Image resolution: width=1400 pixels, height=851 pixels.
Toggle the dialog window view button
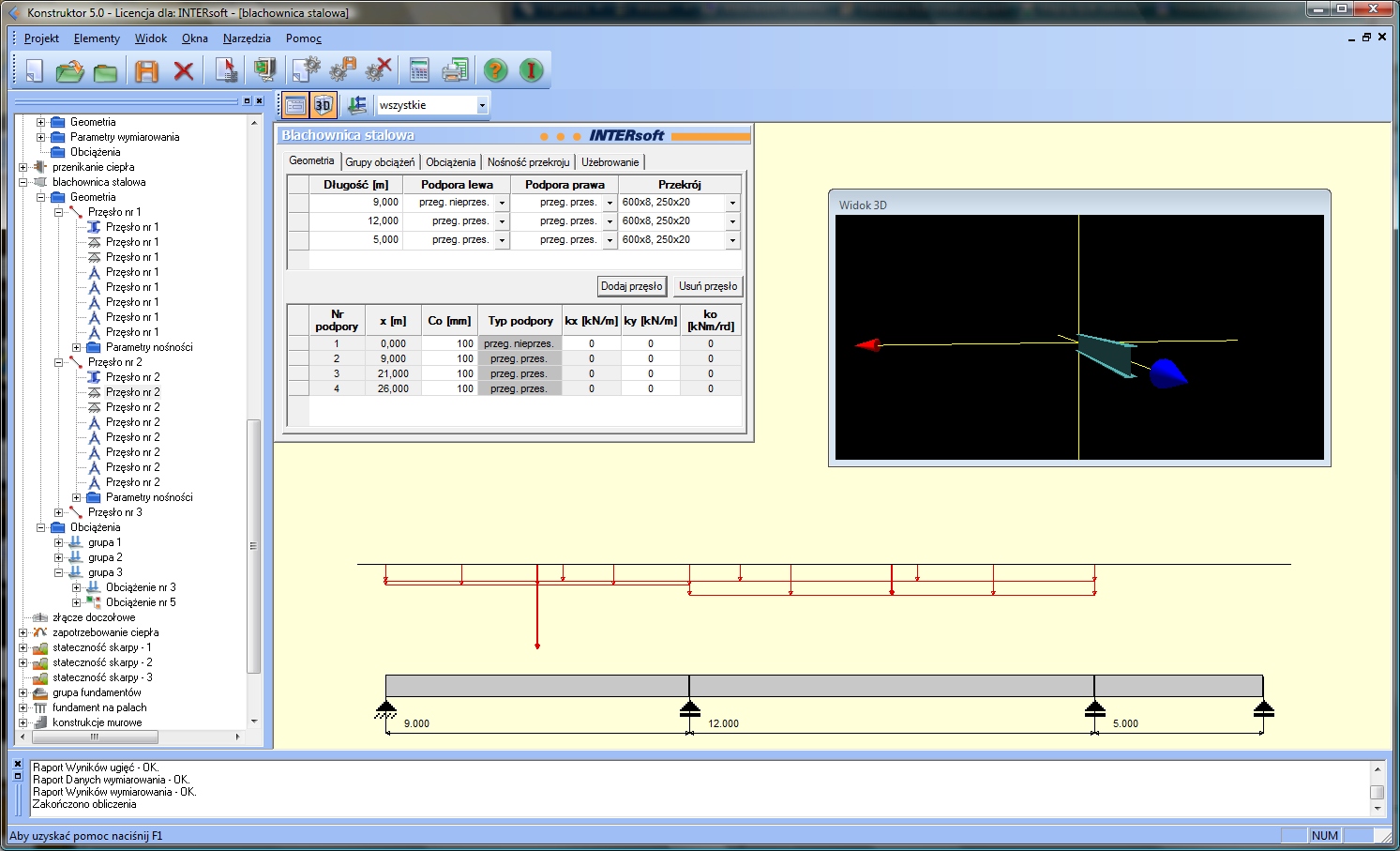coord(295,105)
